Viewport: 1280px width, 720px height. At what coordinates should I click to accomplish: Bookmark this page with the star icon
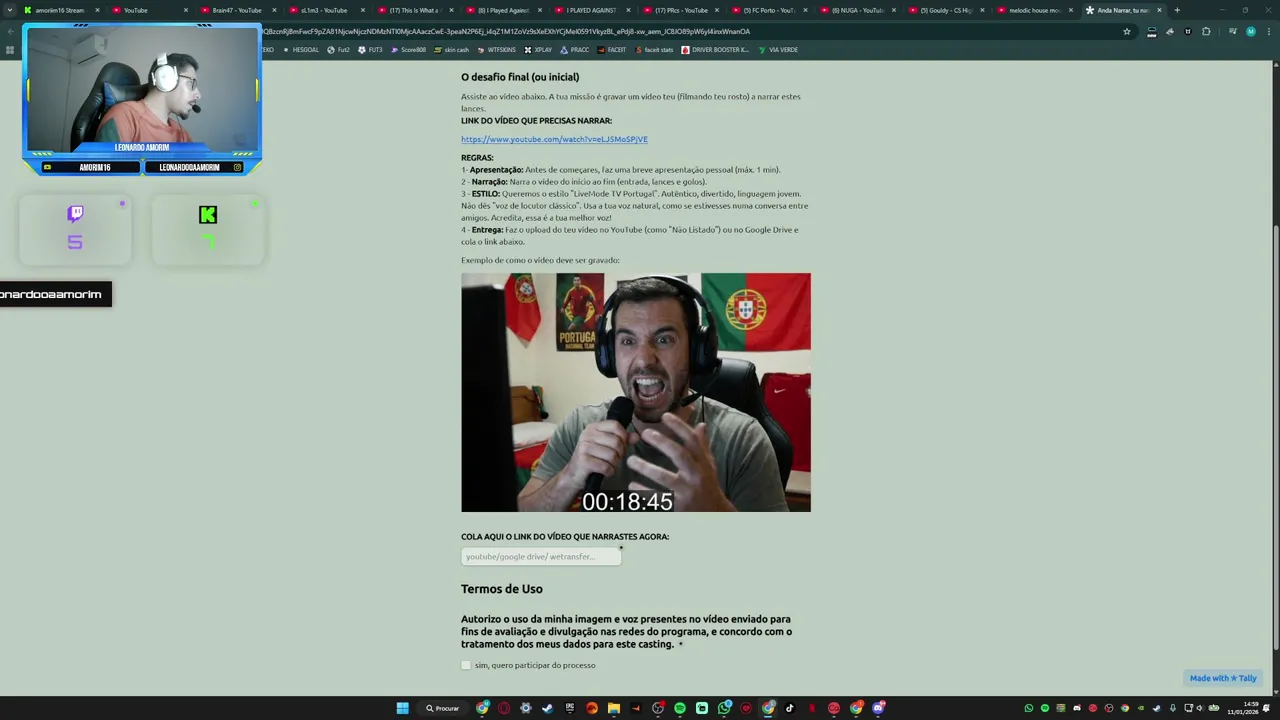1127,31
